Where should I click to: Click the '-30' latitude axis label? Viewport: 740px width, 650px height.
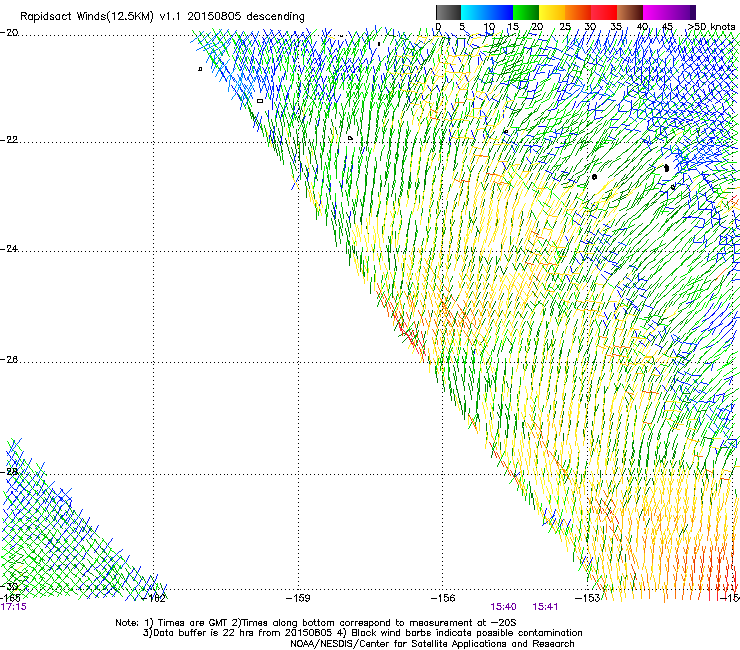point(9,587)
